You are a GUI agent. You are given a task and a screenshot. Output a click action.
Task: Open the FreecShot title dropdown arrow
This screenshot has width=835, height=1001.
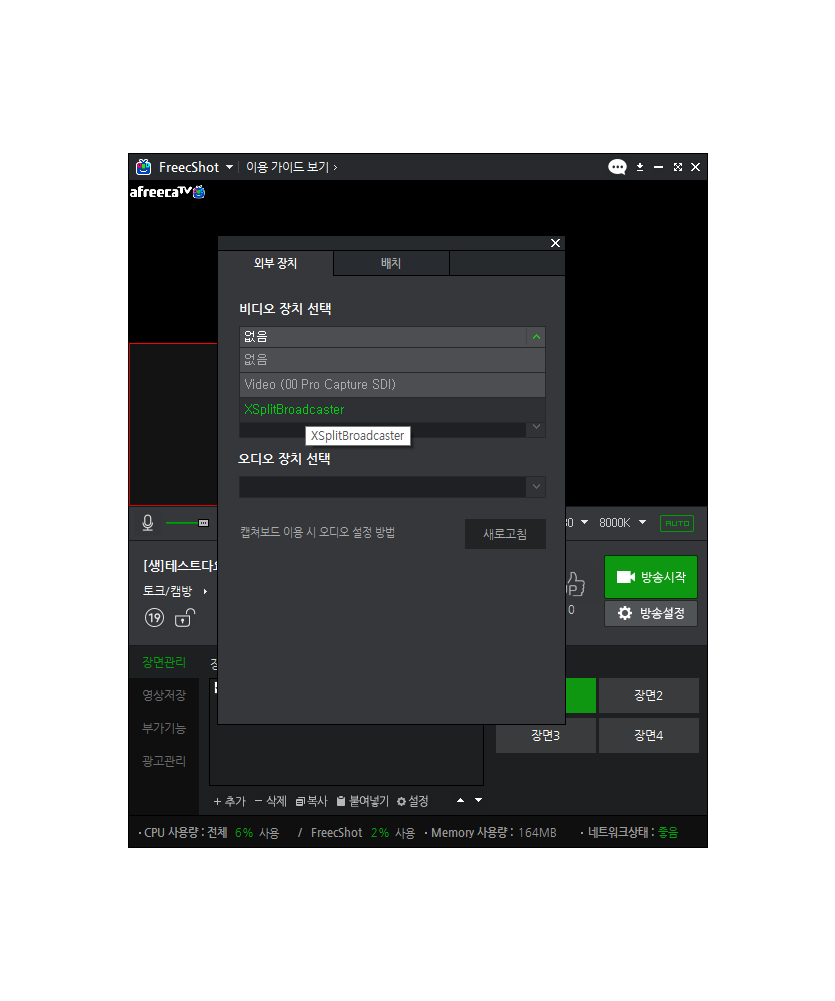(229, 167)
